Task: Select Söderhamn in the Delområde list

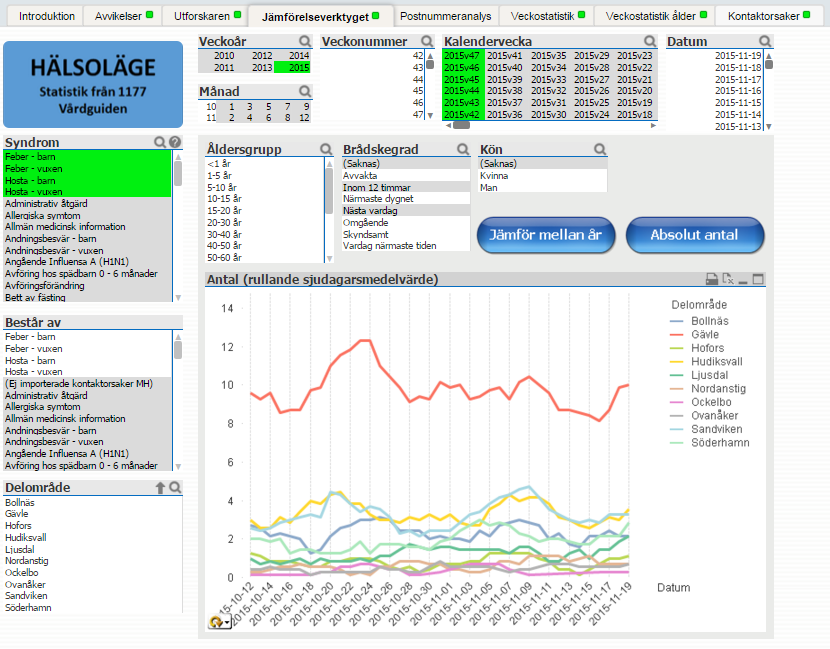Action: pos(93,608)
